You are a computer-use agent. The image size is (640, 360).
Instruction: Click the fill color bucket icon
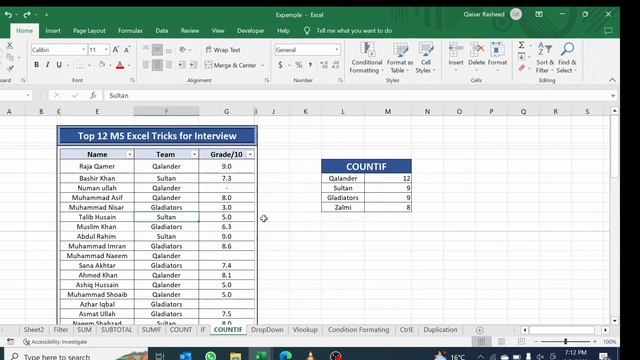tap(102, 64)
